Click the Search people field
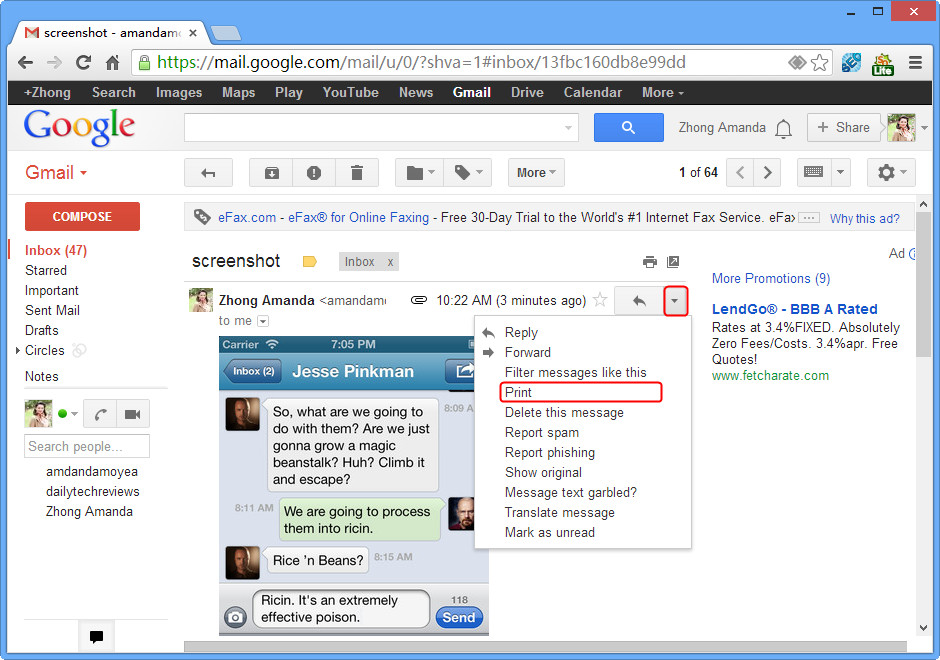 [x=87, y=447]
